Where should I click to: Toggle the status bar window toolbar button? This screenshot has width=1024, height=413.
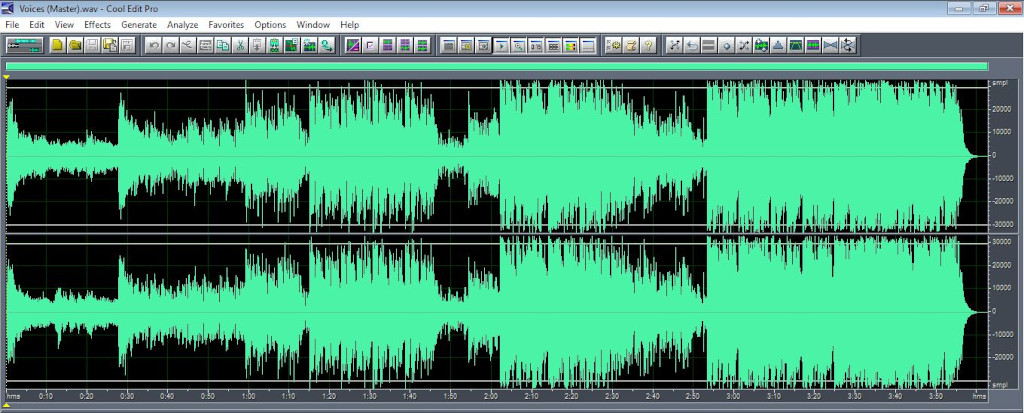(588, 46)
